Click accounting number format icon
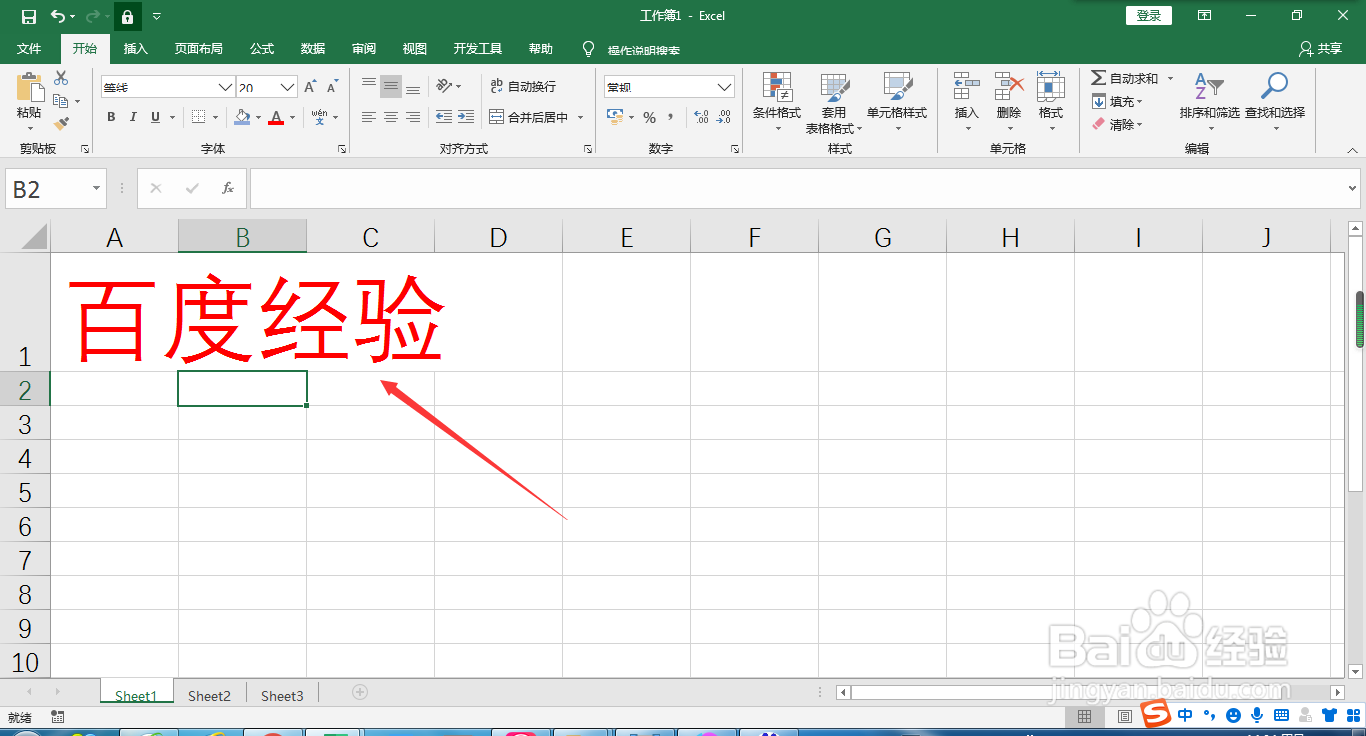The height and width of the screenshot is (736, 1366). (615, 117)
